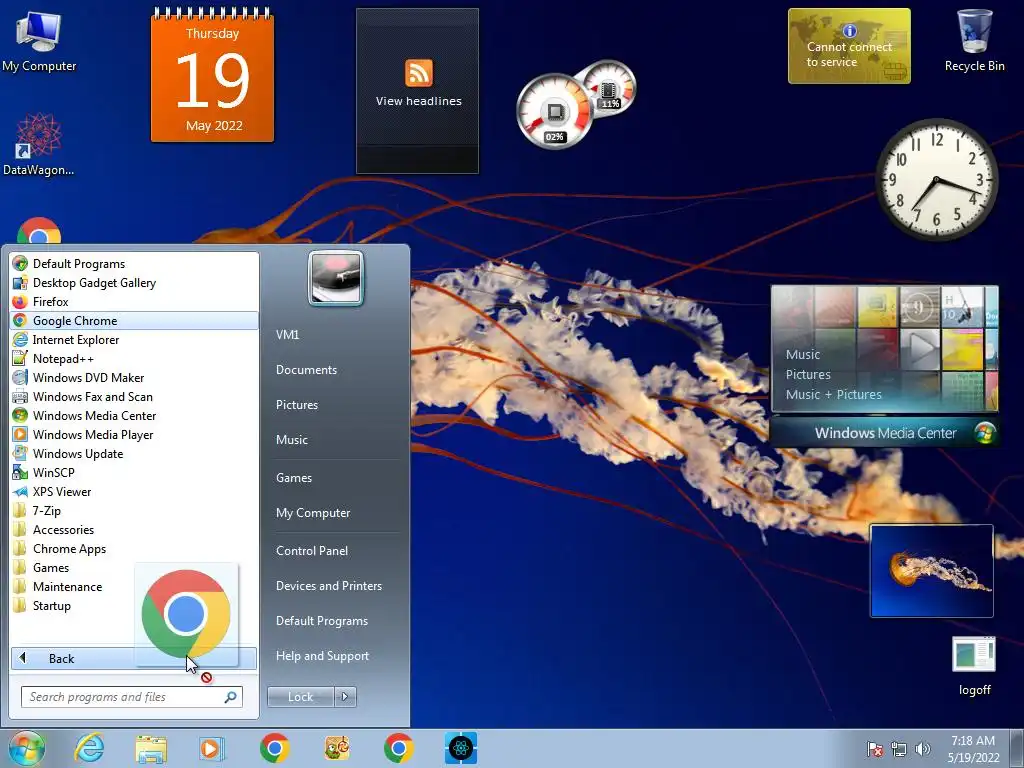Open the Recycle Bin desktop icon
Screen dimensions: 1024x768
coord(974,40)
